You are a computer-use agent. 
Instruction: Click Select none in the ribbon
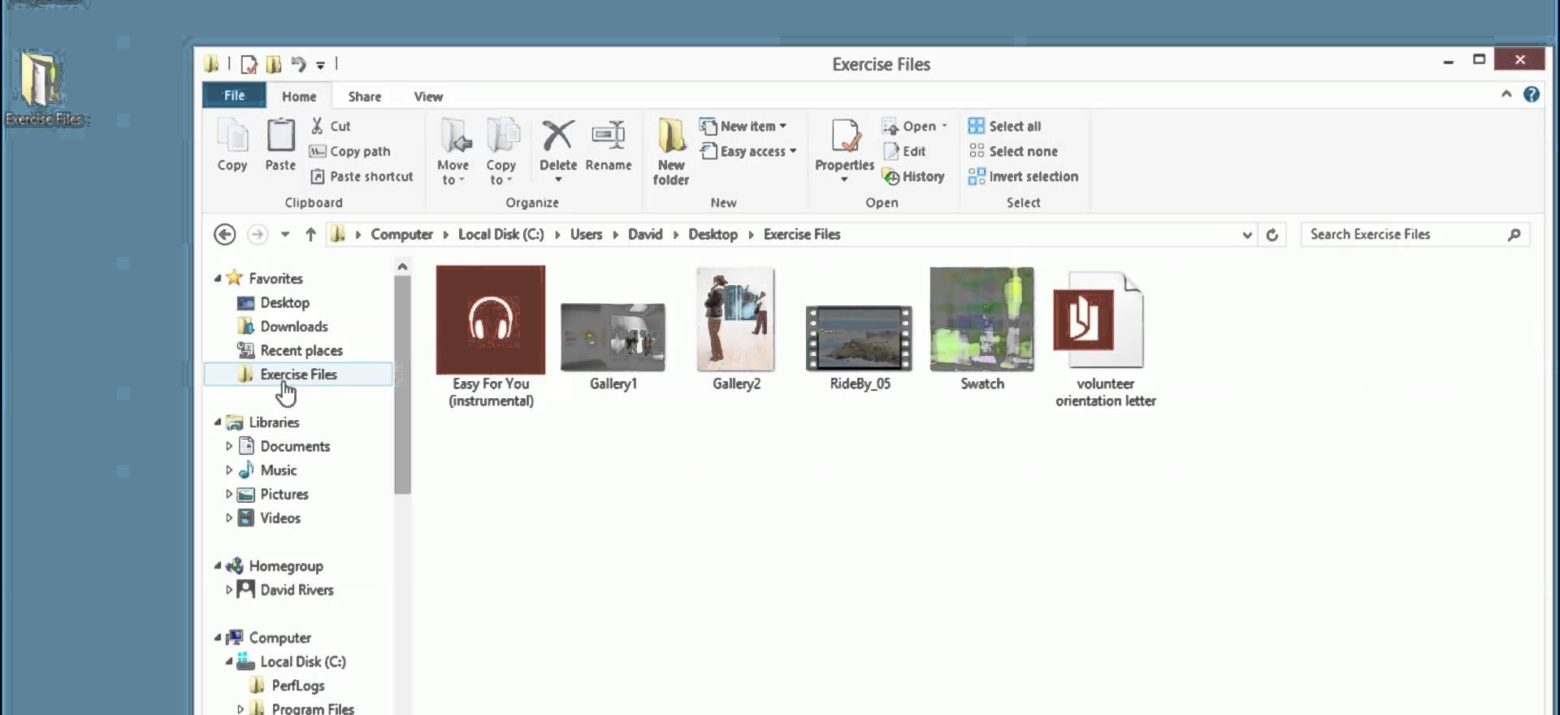point(1012,152)
